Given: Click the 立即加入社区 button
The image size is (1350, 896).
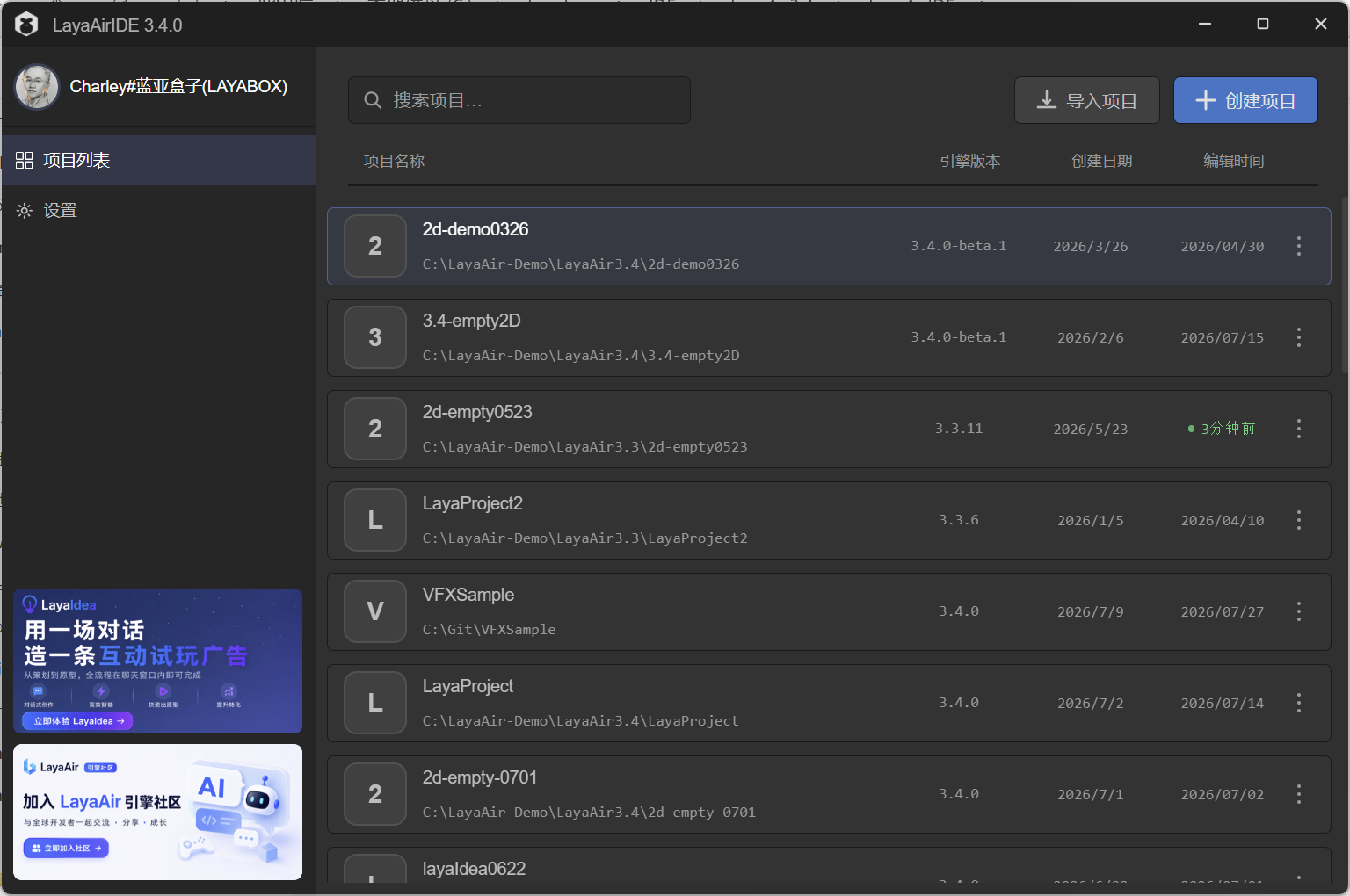Looking at the screenshot, I should pyautogui.click(x=66, y=848).
